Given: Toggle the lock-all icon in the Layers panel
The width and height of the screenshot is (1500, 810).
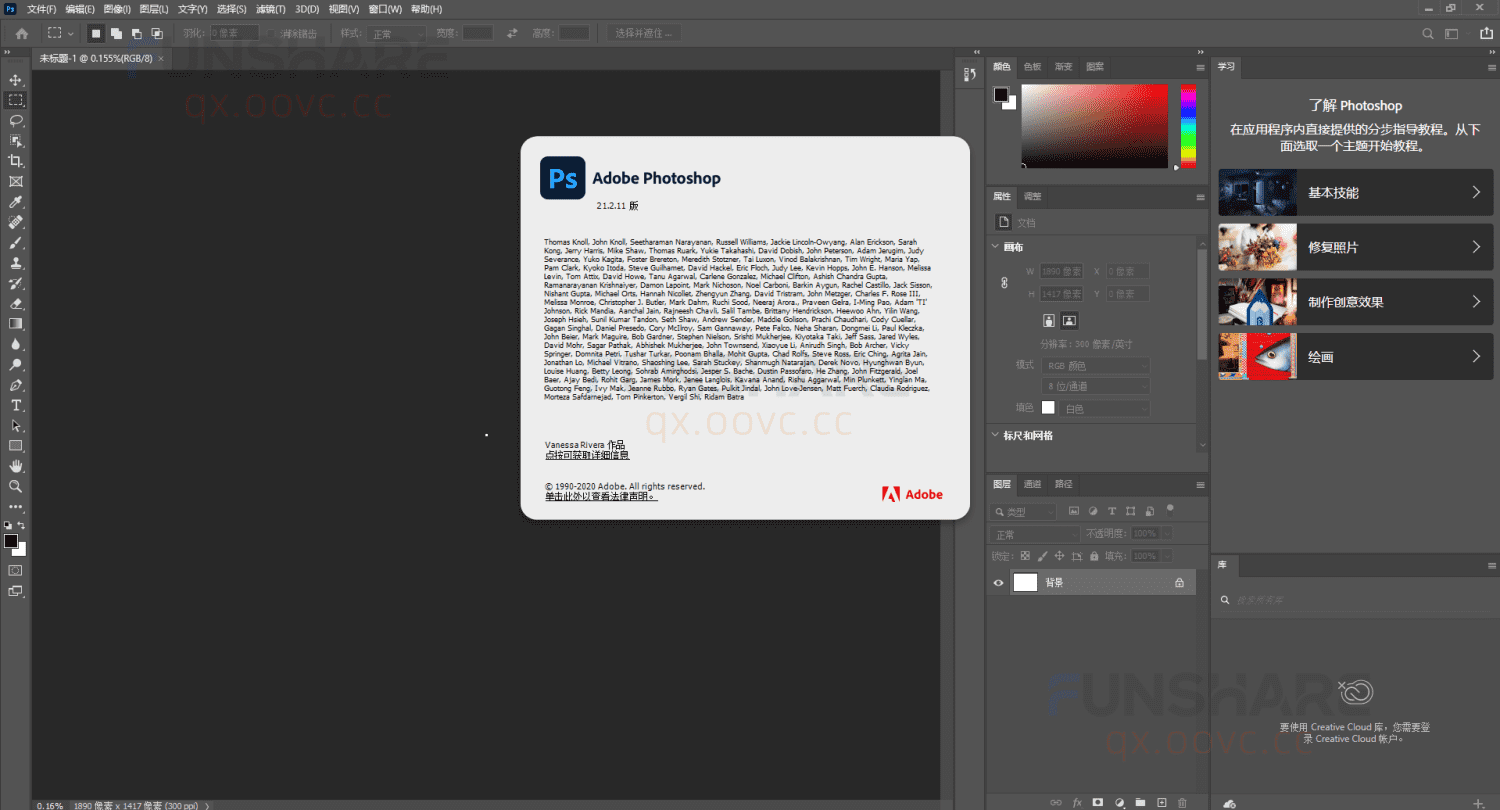Looking at the screenshot, I should click(x=1093, y=555).
